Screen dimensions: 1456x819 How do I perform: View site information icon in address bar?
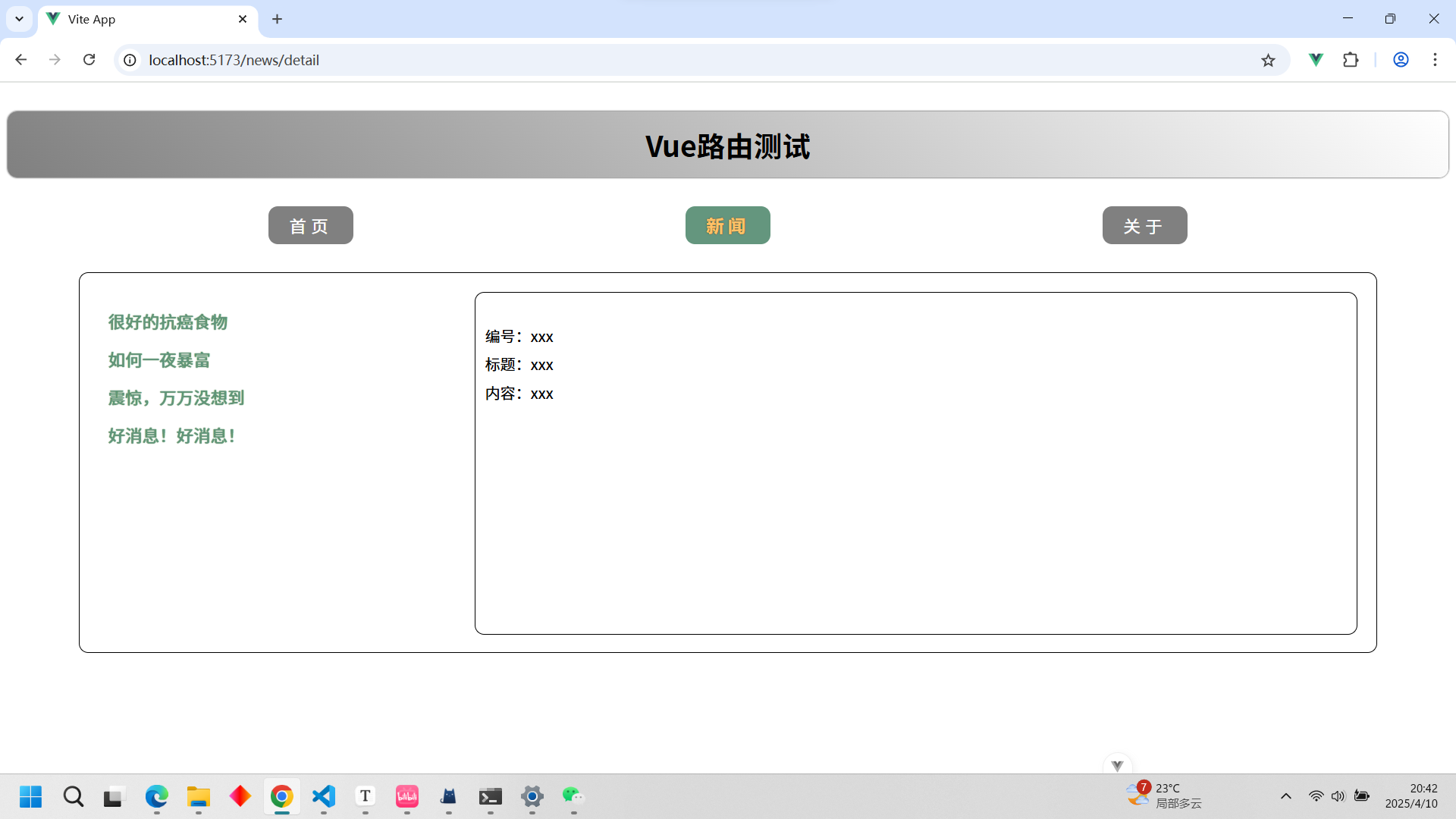130,60
